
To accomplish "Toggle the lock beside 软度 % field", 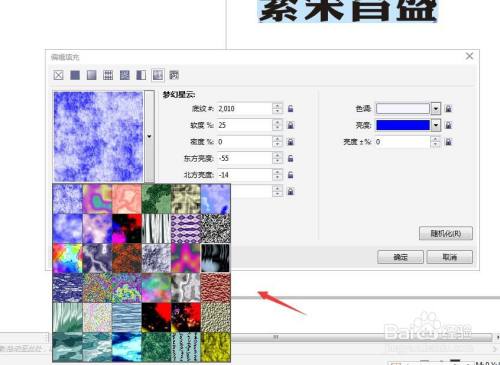I will coord(291,125).
